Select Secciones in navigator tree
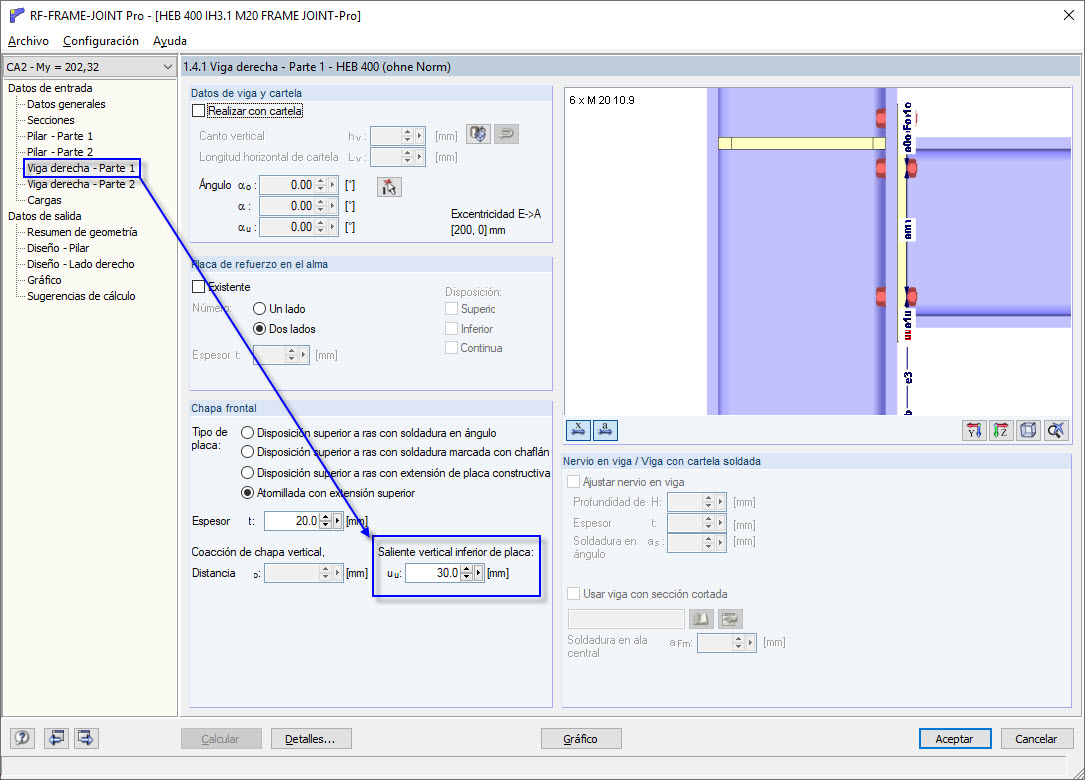 (51, 120)
